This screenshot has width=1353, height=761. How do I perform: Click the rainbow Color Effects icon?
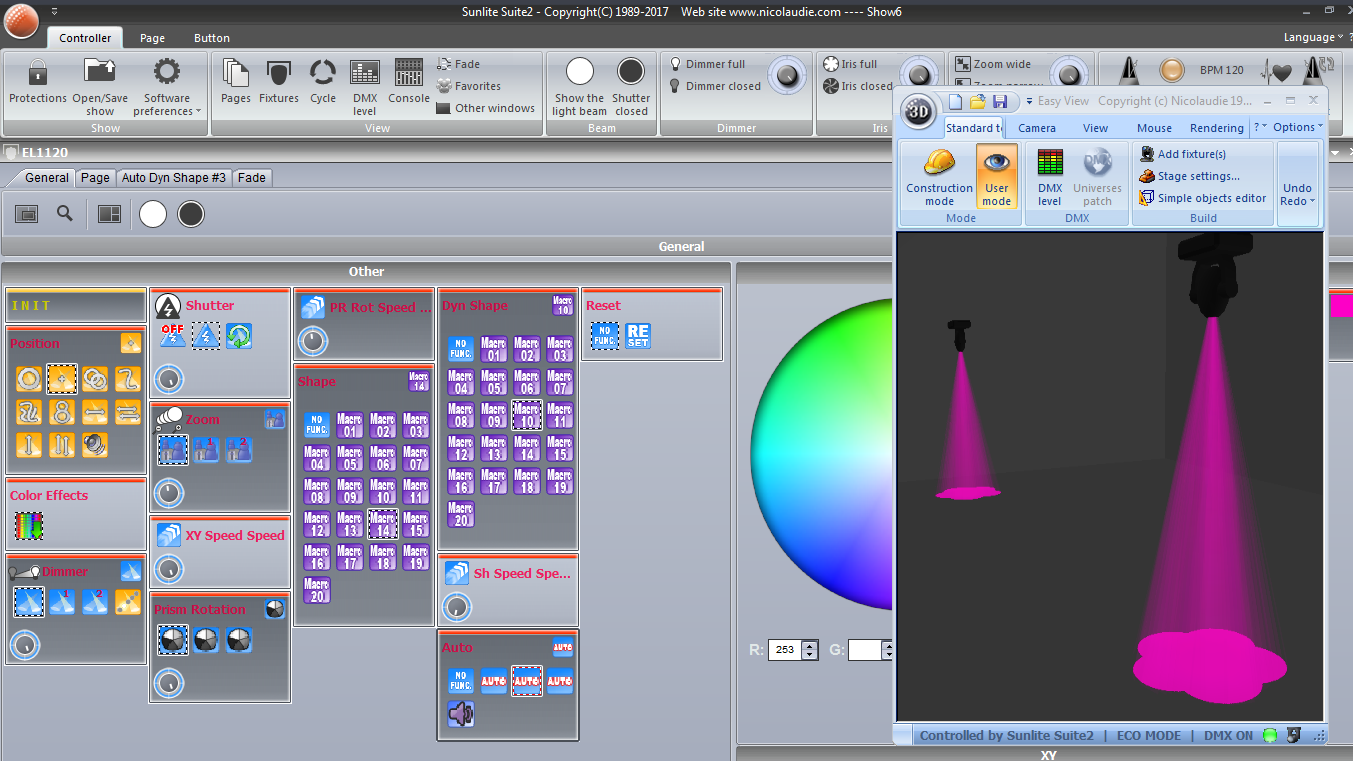pyautogui.click(x=29, y=526)
